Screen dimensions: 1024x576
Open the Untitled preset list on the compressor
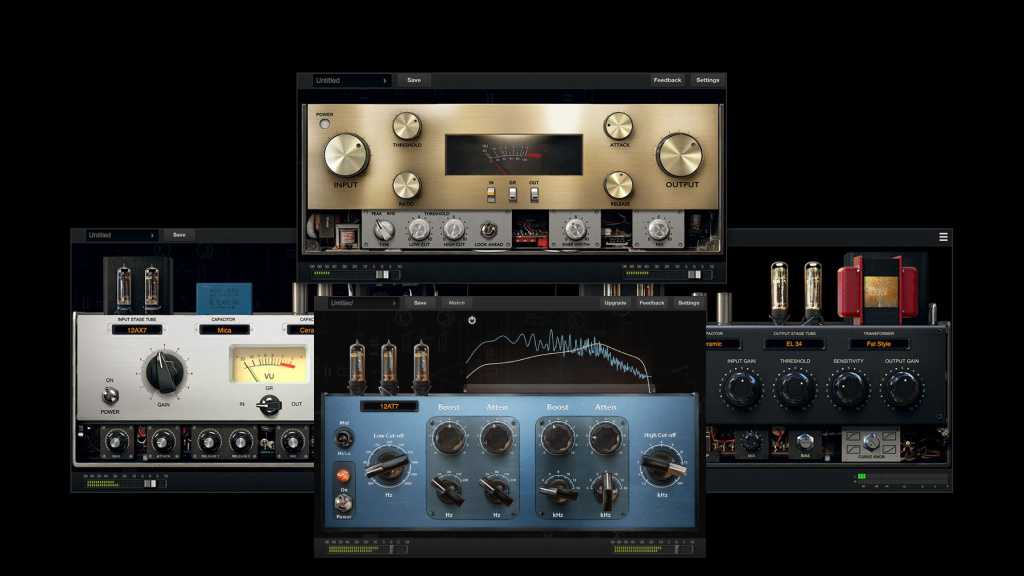[348, 79]
